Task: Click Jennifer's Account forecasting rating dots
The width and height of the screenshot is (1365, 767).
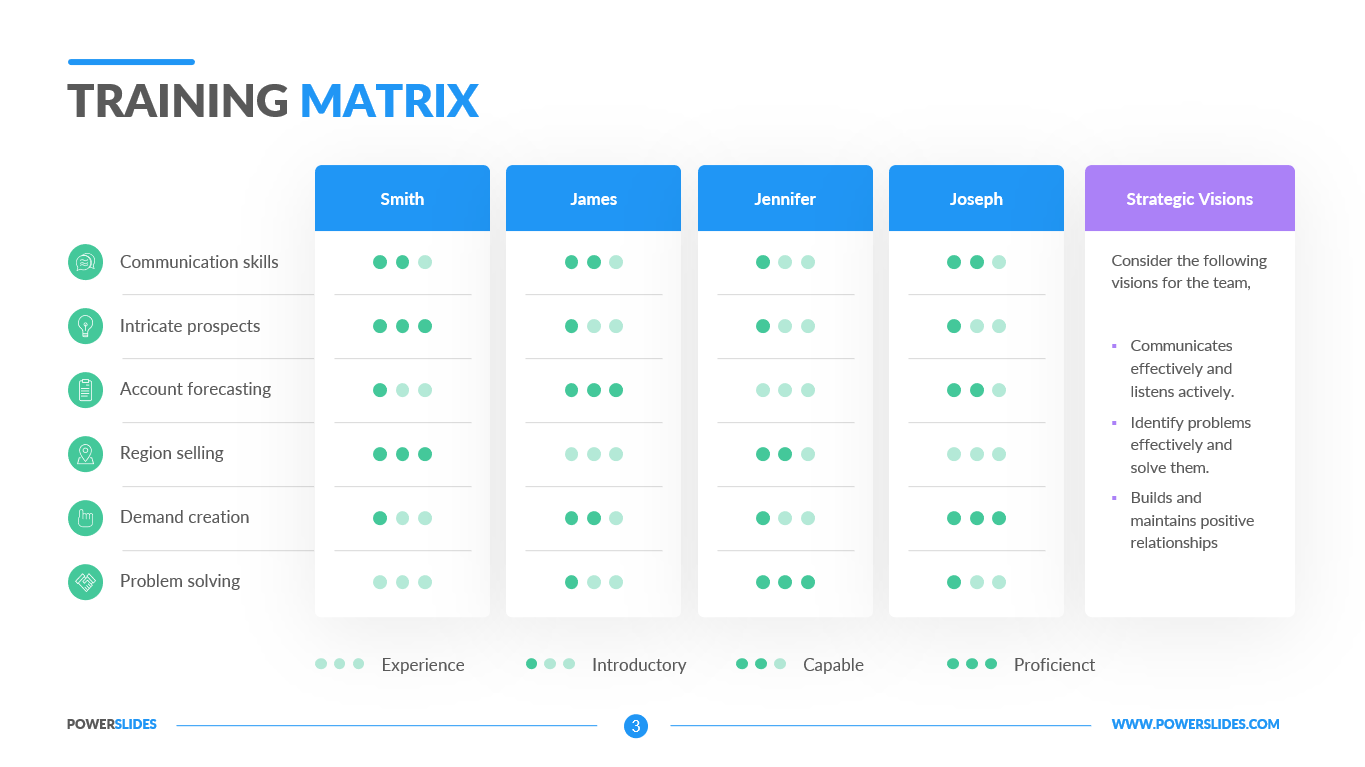Action: (785, 390)
